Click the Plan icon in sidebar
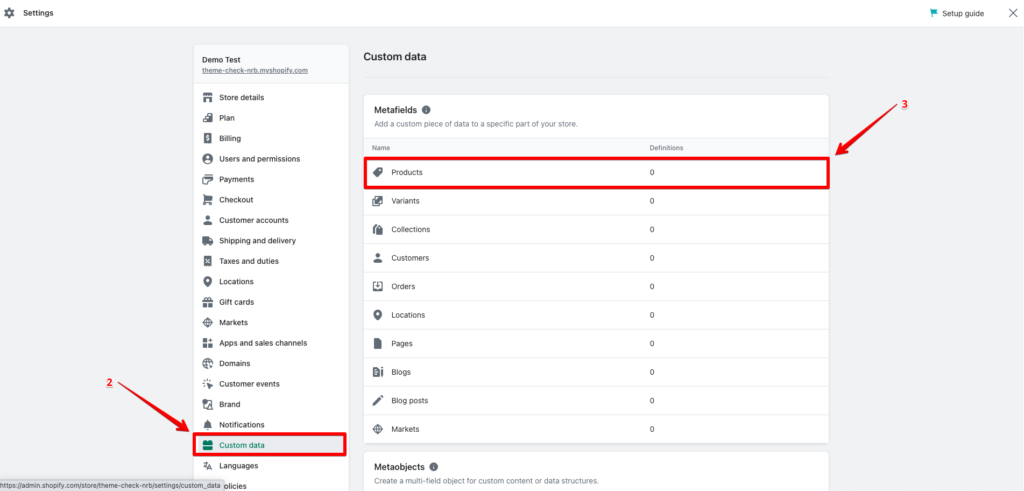Viewport: 1024px width, 491px height. pyautogui.click(x=208, y=118)
